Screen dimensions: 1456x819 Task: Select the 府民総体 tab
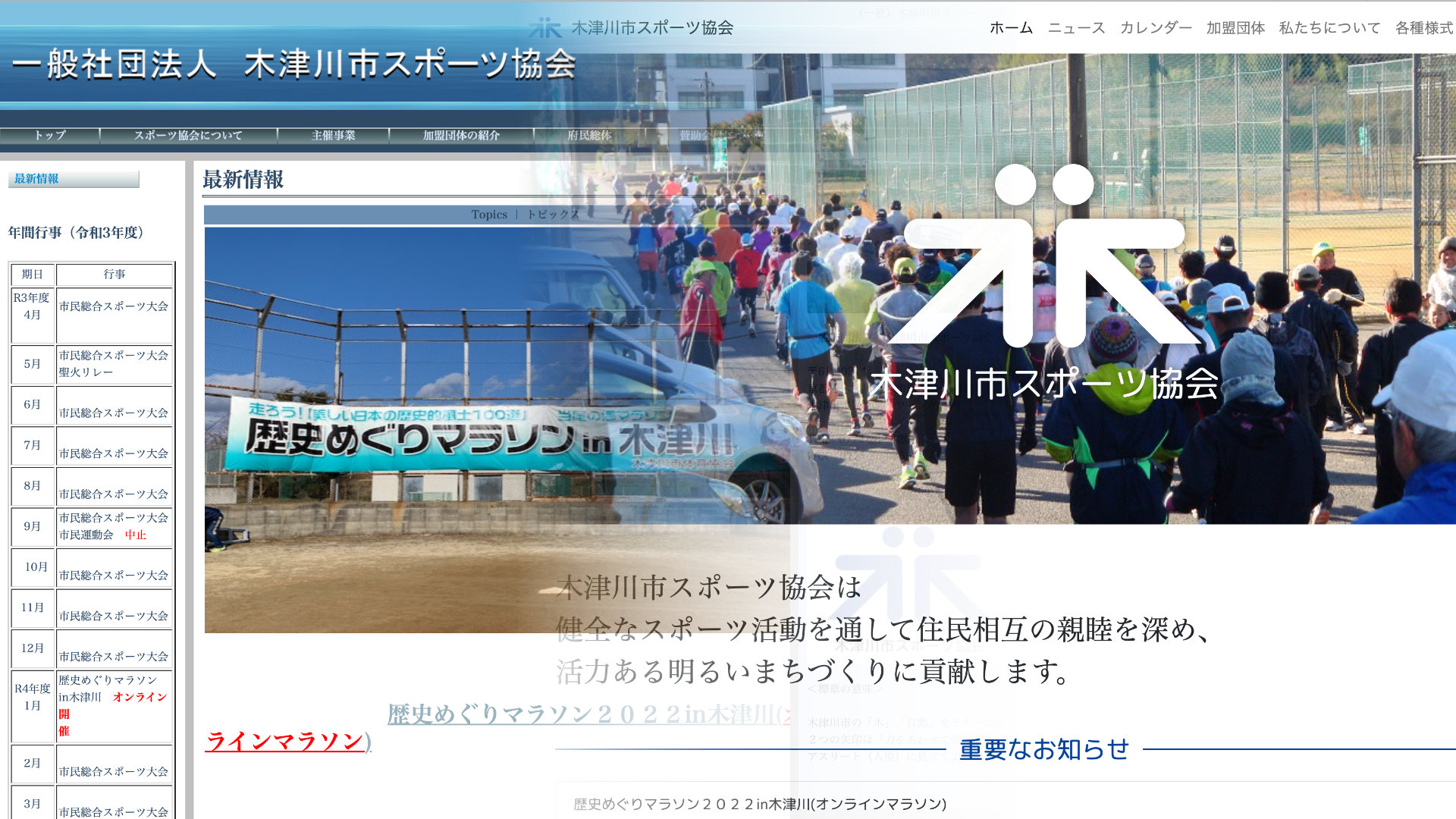point(589,136)
